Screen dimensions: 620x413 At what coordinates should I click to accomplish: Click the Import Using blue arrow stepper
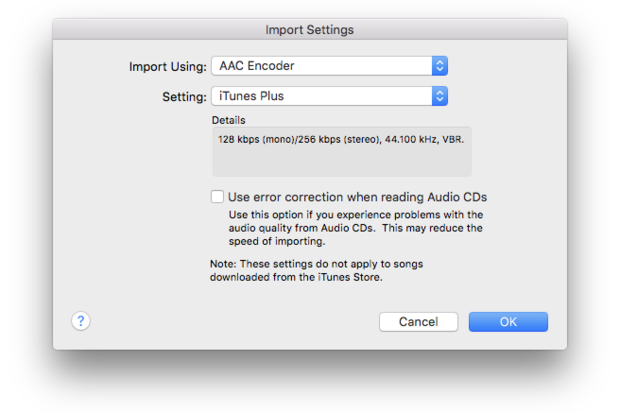tap(439, 67)
